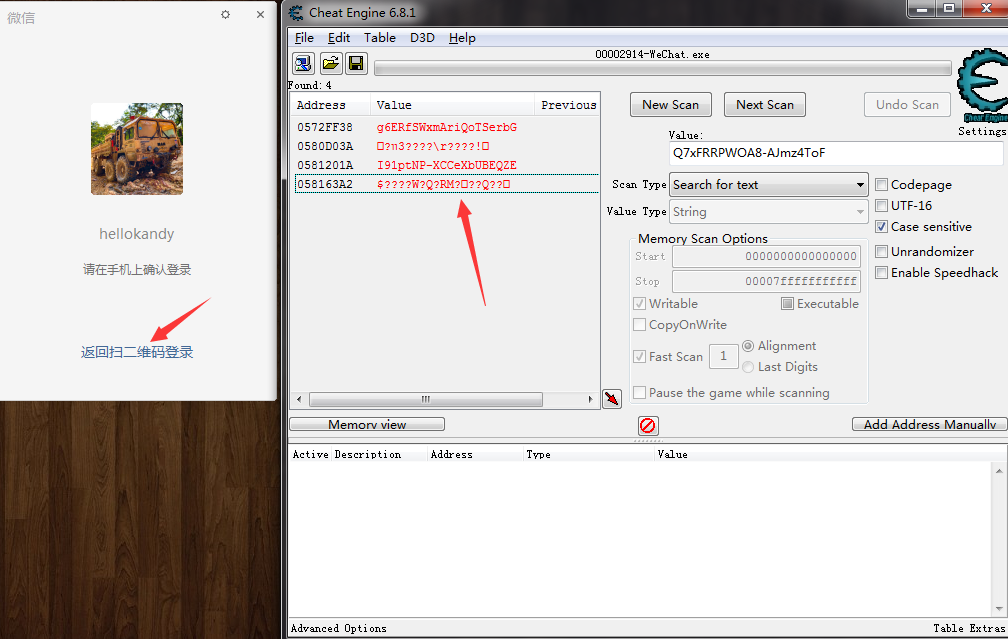The width and height of the screenshot is (1008, 639).
Task: Open the Value Type dropdown
Action: pyautogui.click(x=768, y=212)
